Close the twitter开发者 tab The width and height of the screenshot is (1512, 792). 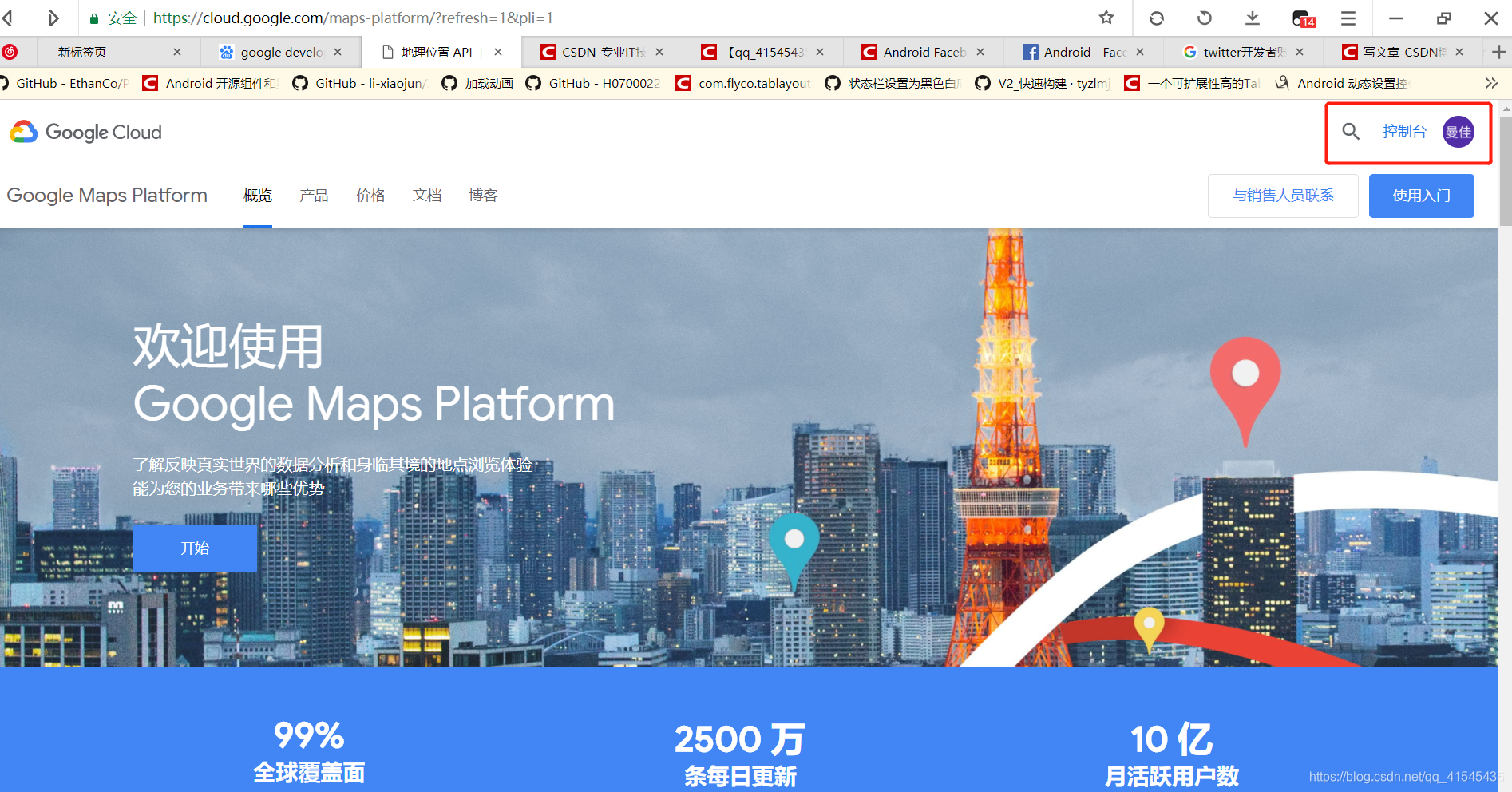(x=1300, y=52)
